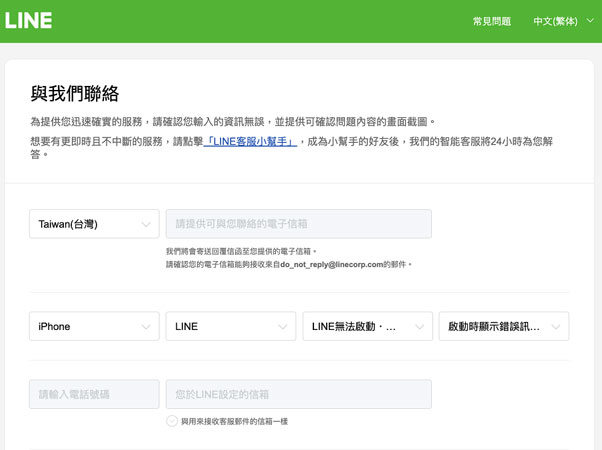The image size is (602, 450).
Task: Expand the iPhone device dropdown
Action: (x=94, y=326)
